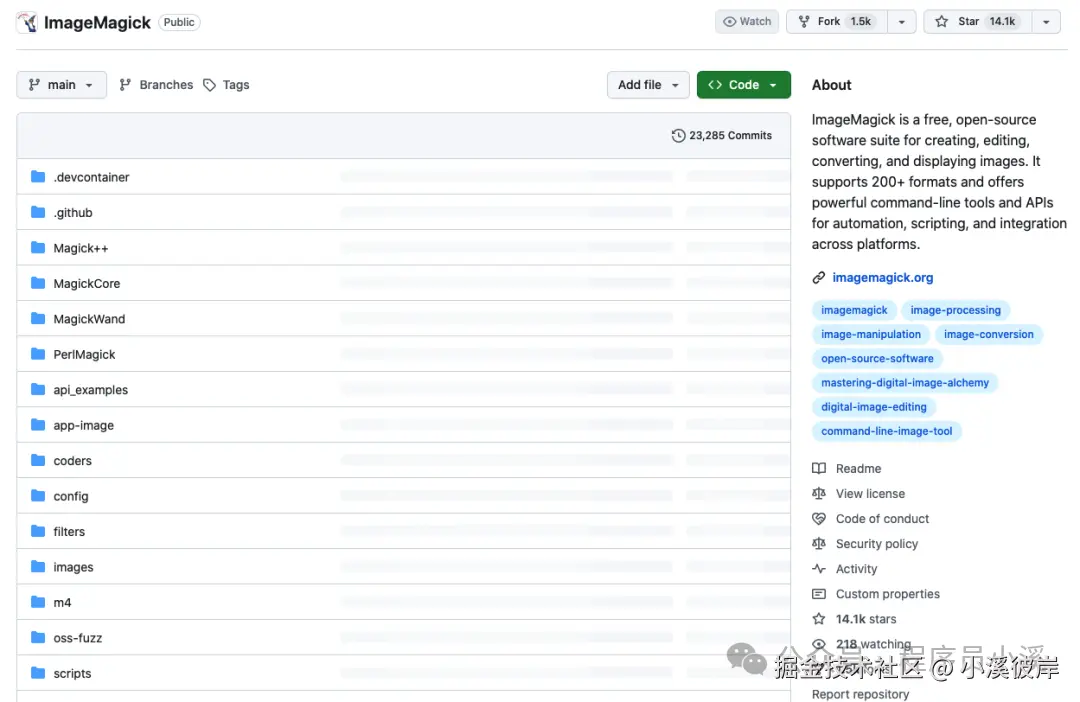Open the coders folder

[x=72, y=461]
